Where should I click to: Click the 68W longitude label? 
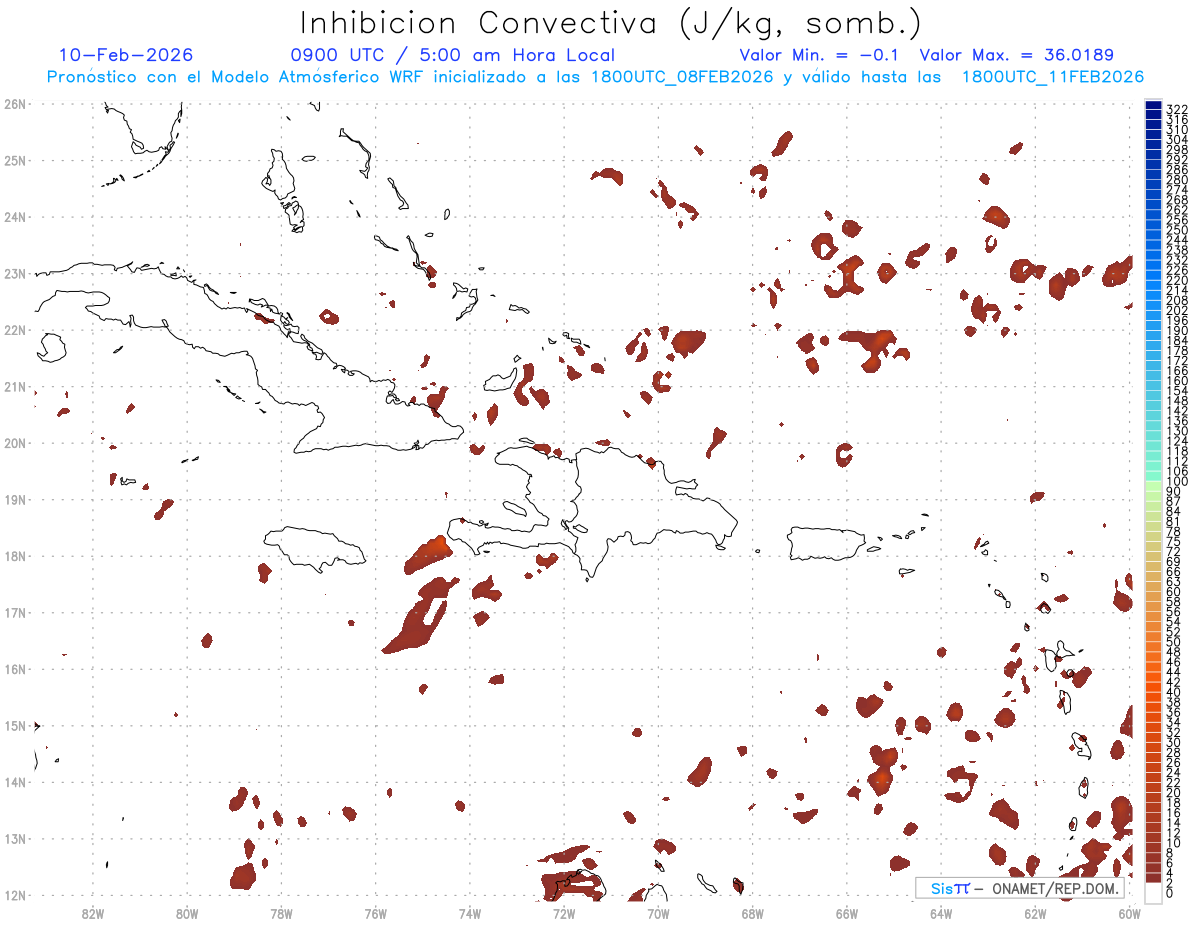tap(753, 913)
